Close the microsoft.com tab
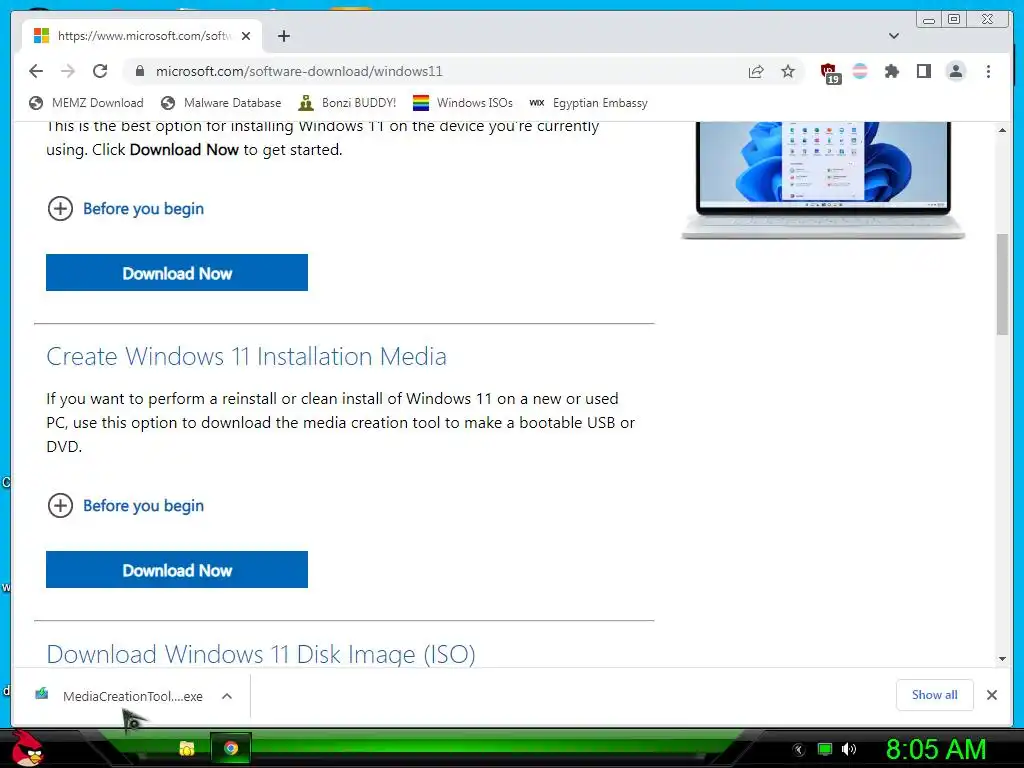 (x=246, y=36)
